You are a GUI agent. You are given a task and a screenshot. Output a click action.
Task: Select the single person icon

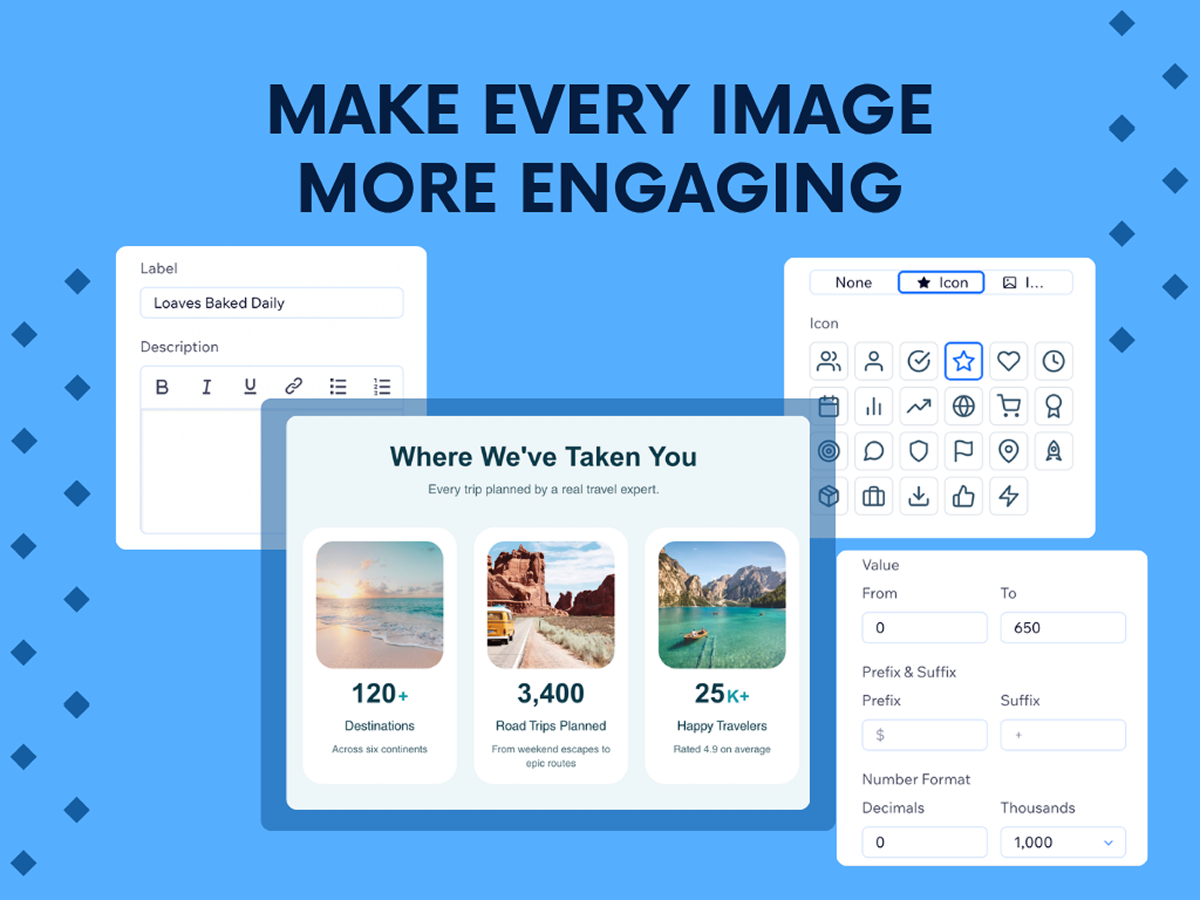click(x=874, y=361)
